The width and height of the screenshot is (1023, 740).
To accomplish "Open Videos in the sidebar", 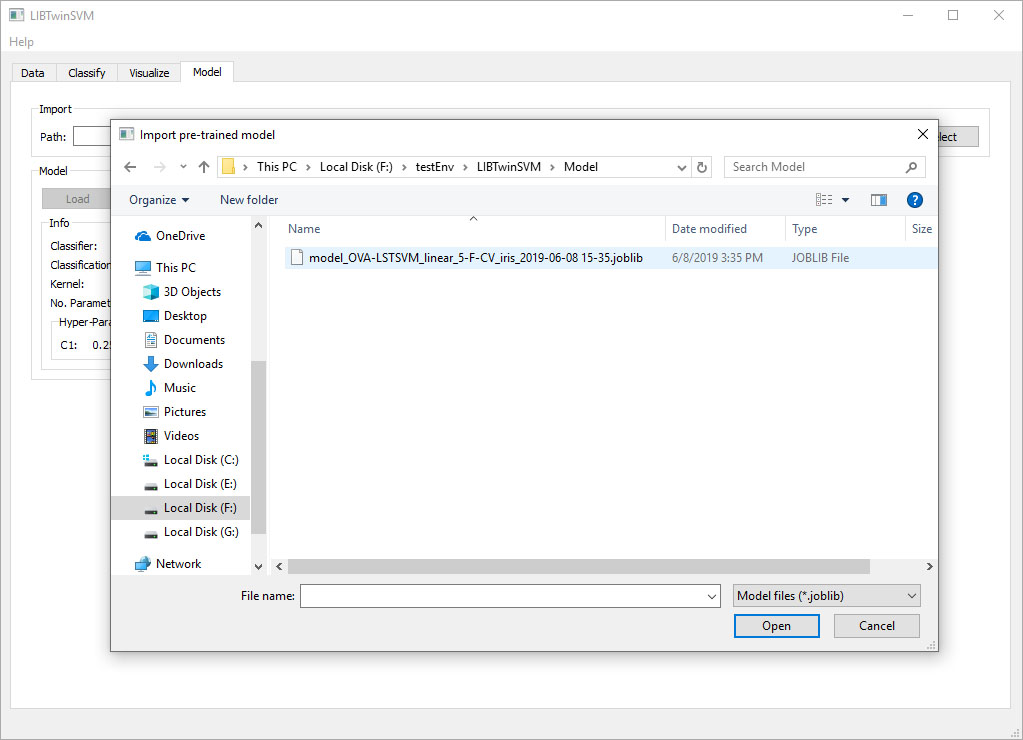I will click(x=171, y=436).
